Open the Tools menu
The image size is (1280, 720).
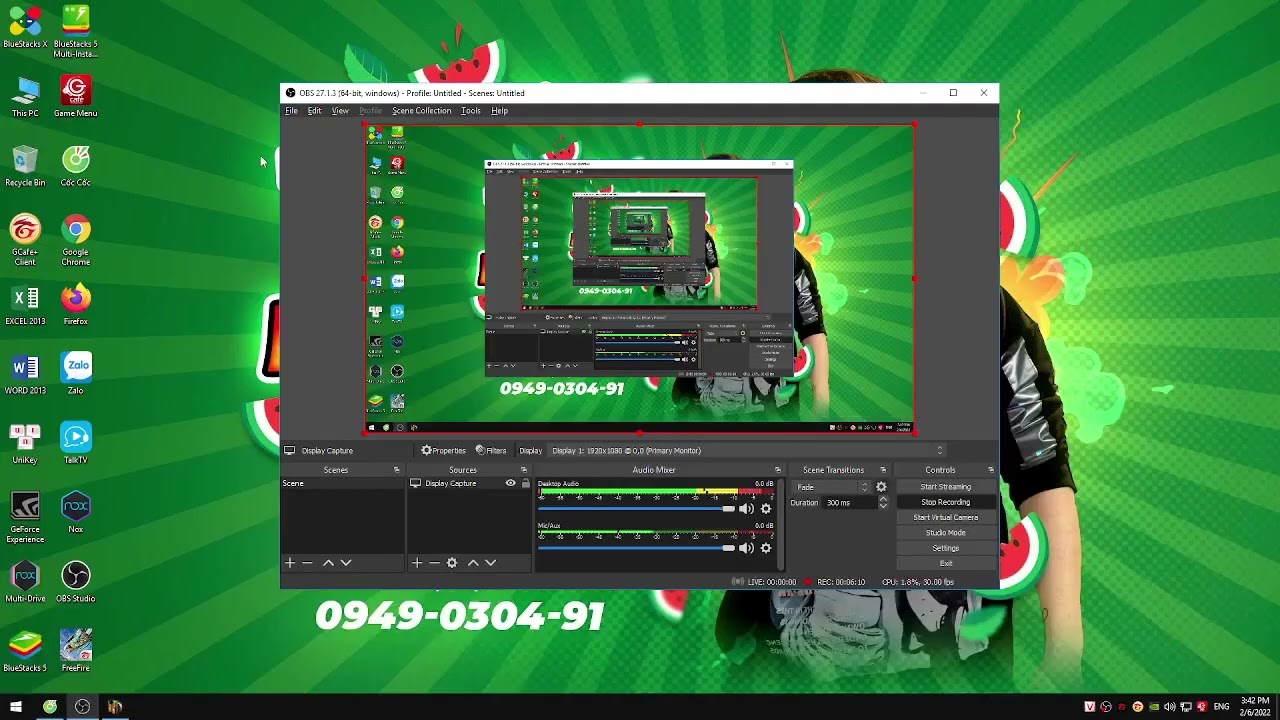(471, 111)
